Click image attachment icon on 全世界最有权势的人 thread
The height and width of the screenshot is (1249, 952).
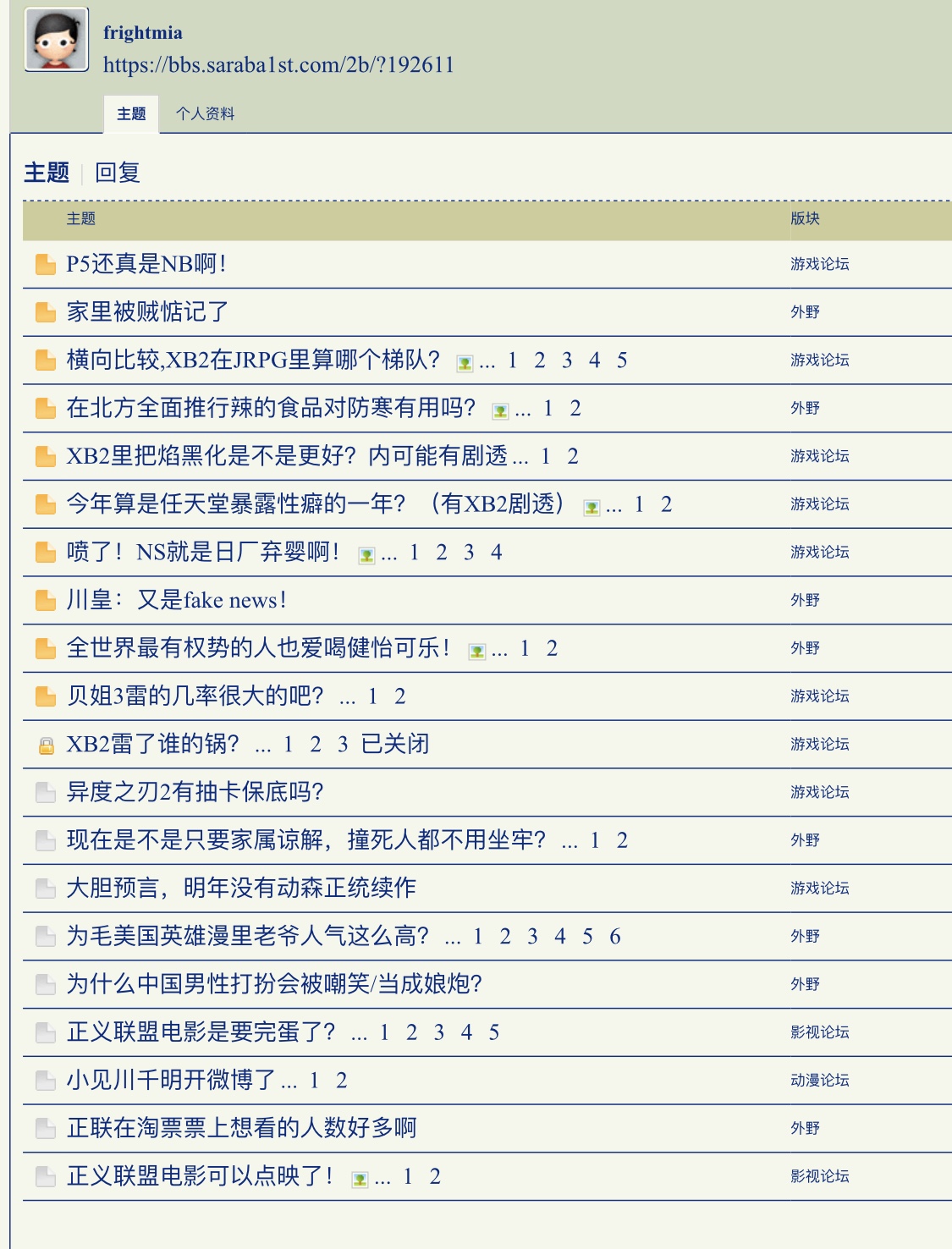click(x=477, y=651)
